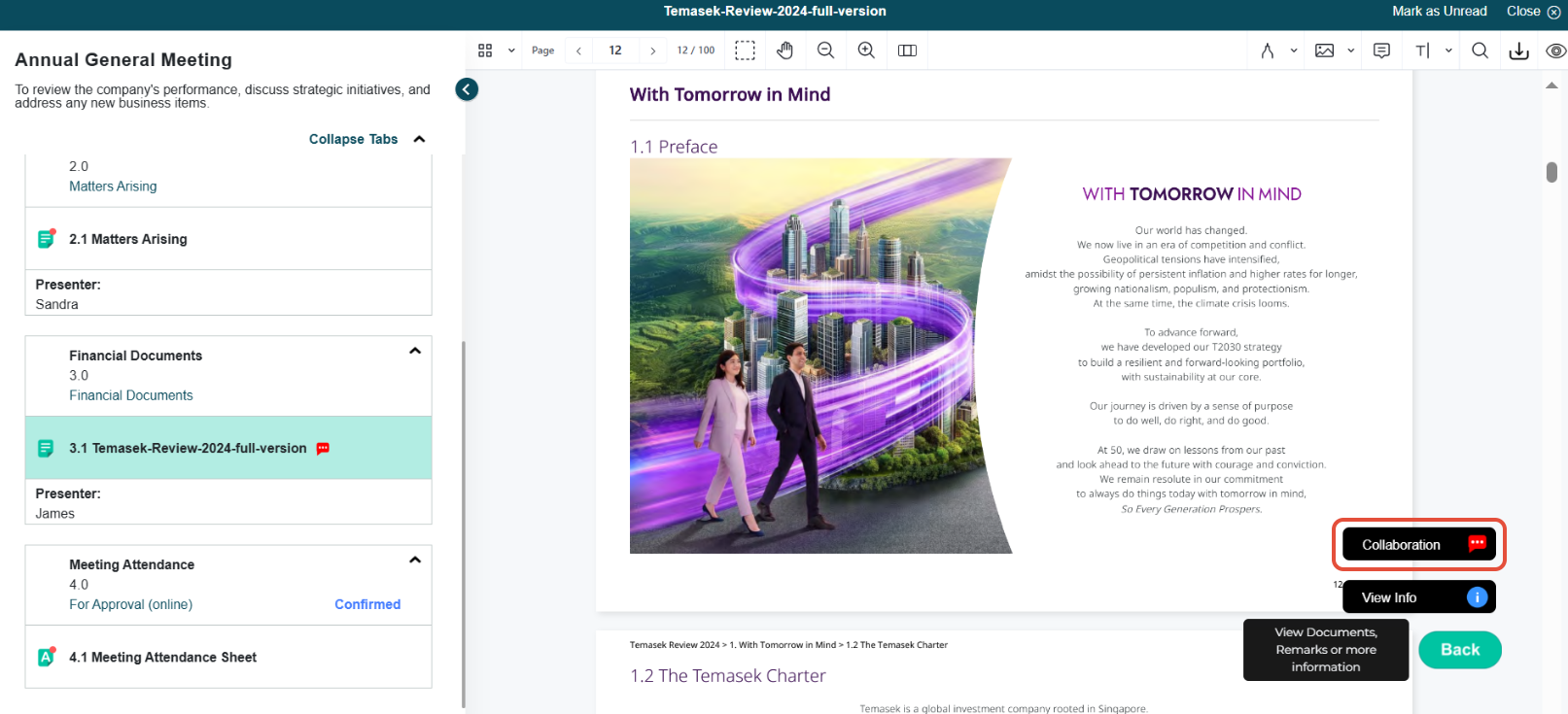Collapse the left agenda panel arrow

tap(467, 89)
